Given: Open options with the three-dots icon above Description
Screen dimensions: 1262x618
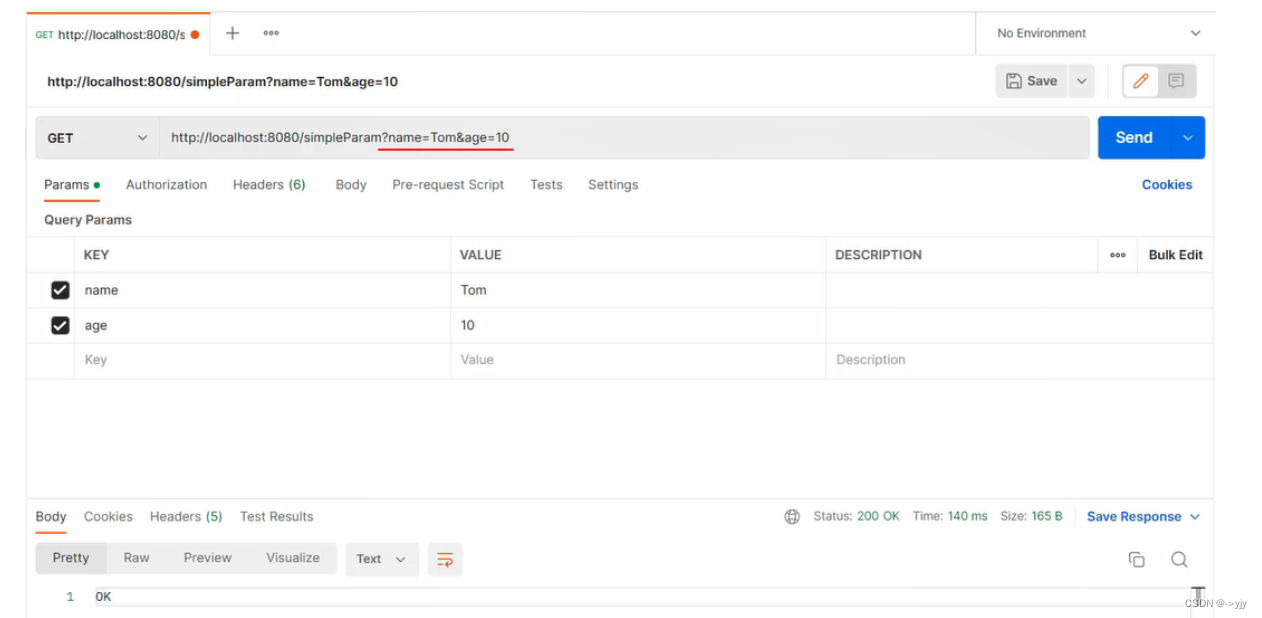Looking at the screenshot, I should click(x=1117, y=255).
